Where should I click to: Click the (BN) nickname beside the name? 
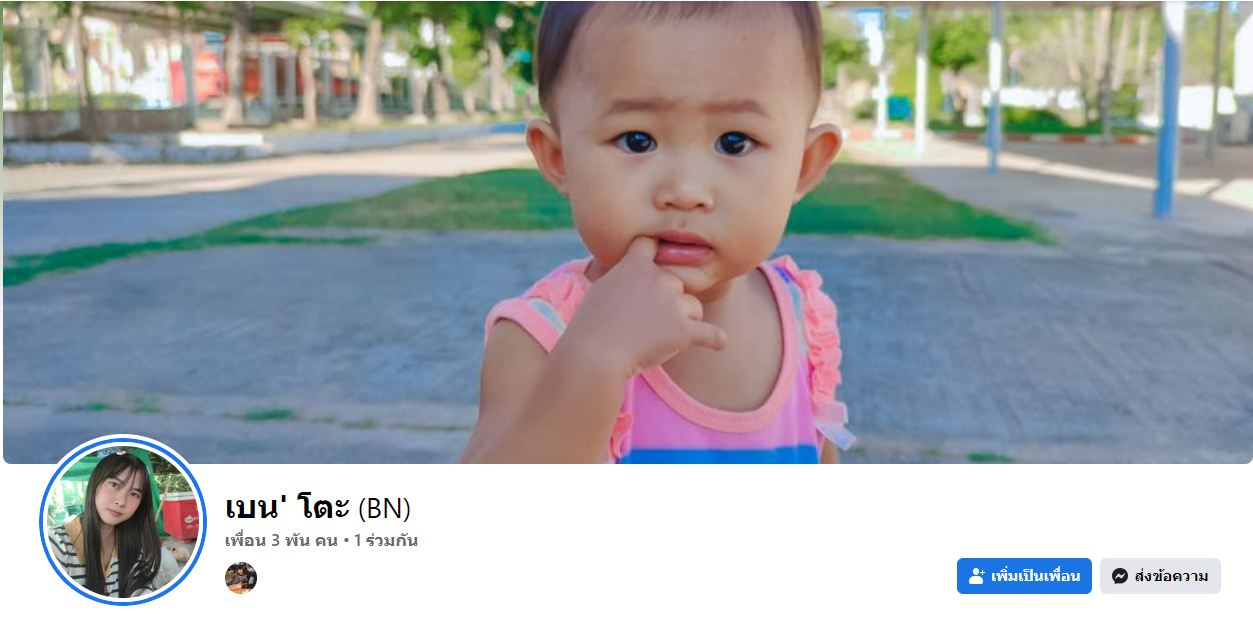pos(384,509)
